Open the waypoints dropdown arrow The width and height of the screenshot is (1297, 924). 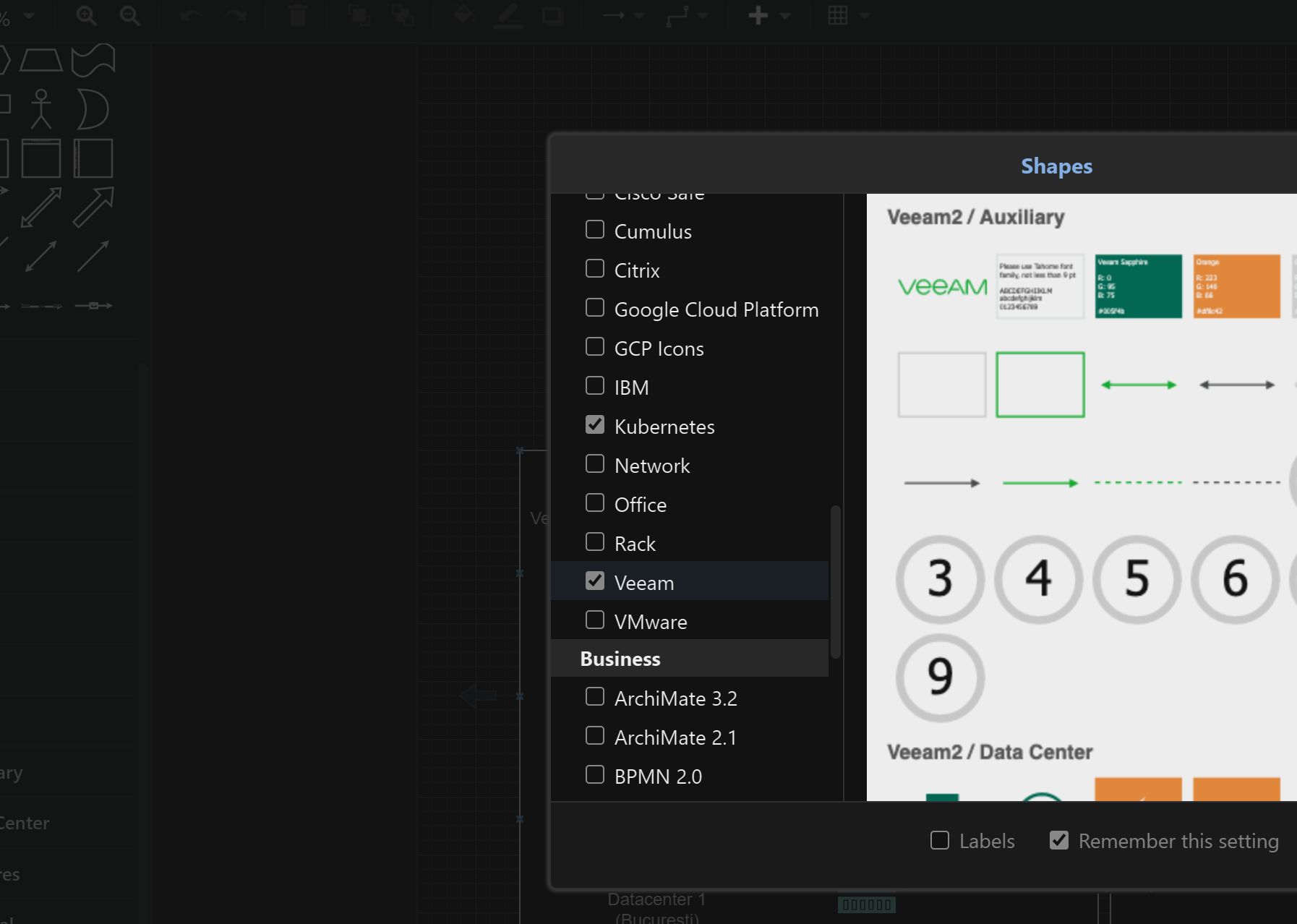click(x=703, y=16)
